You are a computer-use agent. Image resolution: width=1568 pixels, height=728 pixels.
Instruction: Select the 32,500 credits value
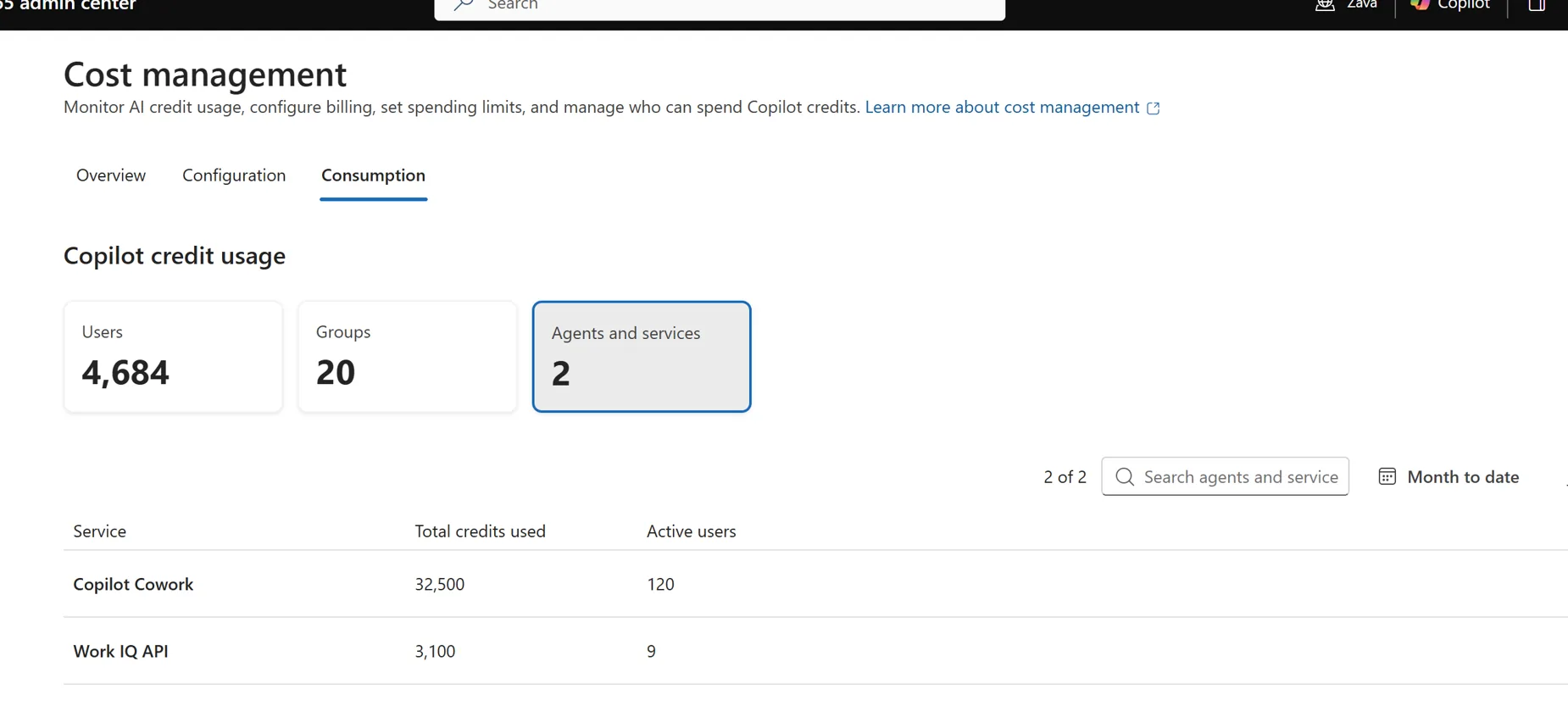440,584
